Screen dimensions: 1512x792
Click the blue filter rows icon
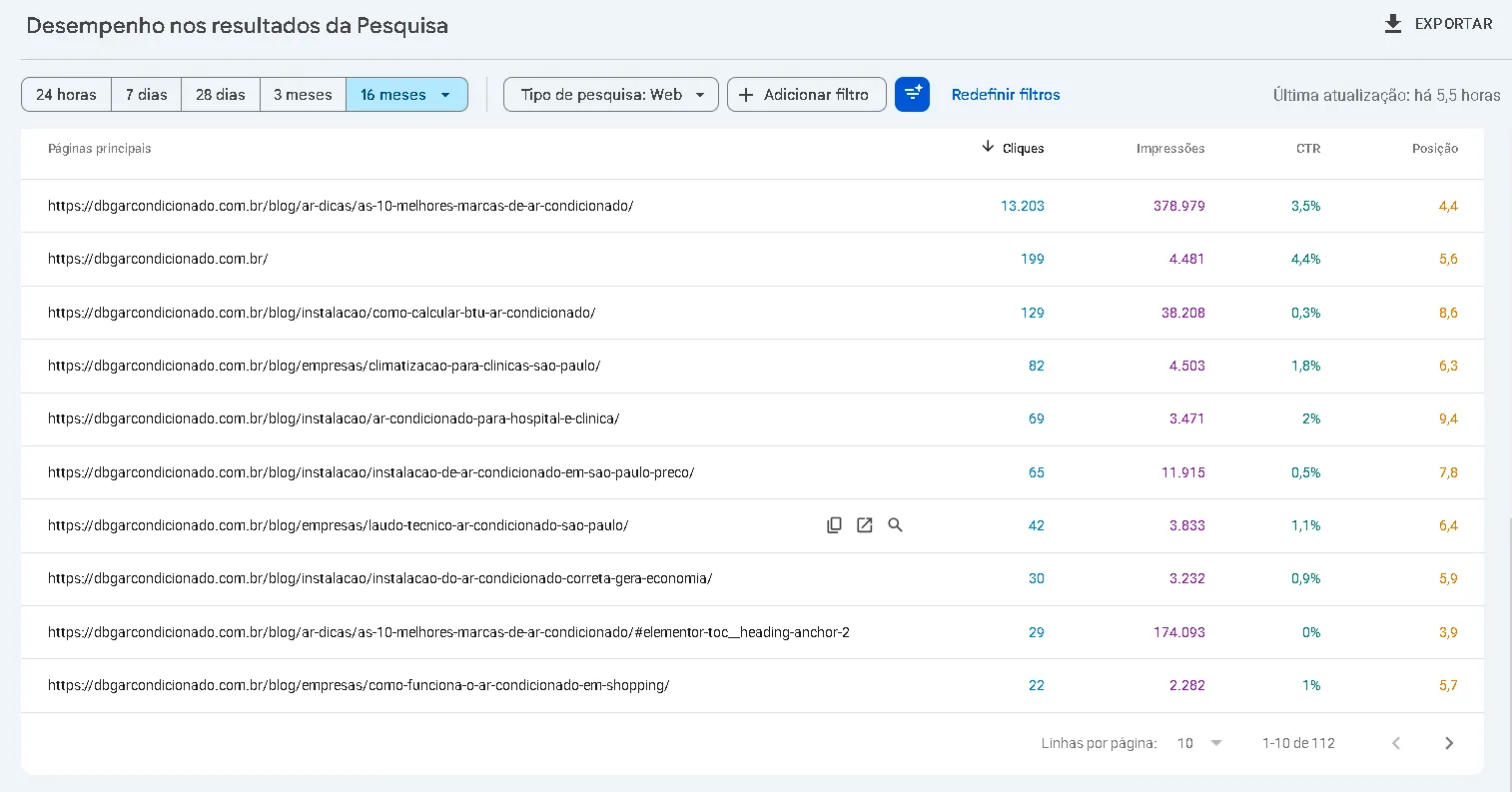(913, 95)
